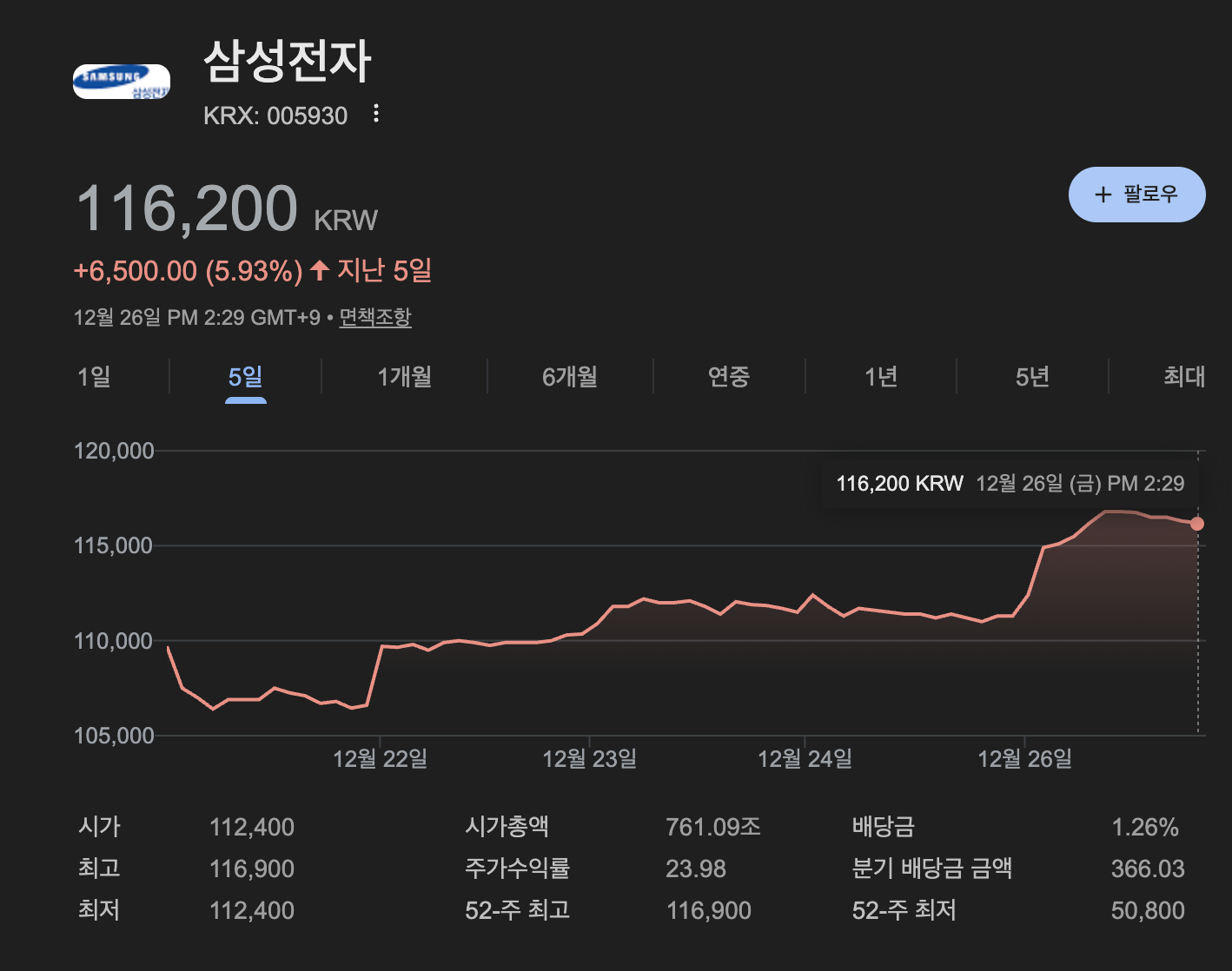Viewport: 1232px width, 971px height.
Task: Click the 12월 23일 x-axis date label
Action: [590, 759]
